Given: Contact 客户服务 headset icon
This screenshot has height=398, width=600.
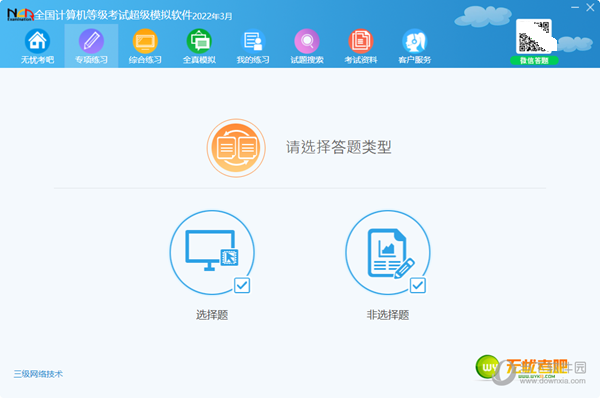Looking at the screenshot, I should (414, 41).
